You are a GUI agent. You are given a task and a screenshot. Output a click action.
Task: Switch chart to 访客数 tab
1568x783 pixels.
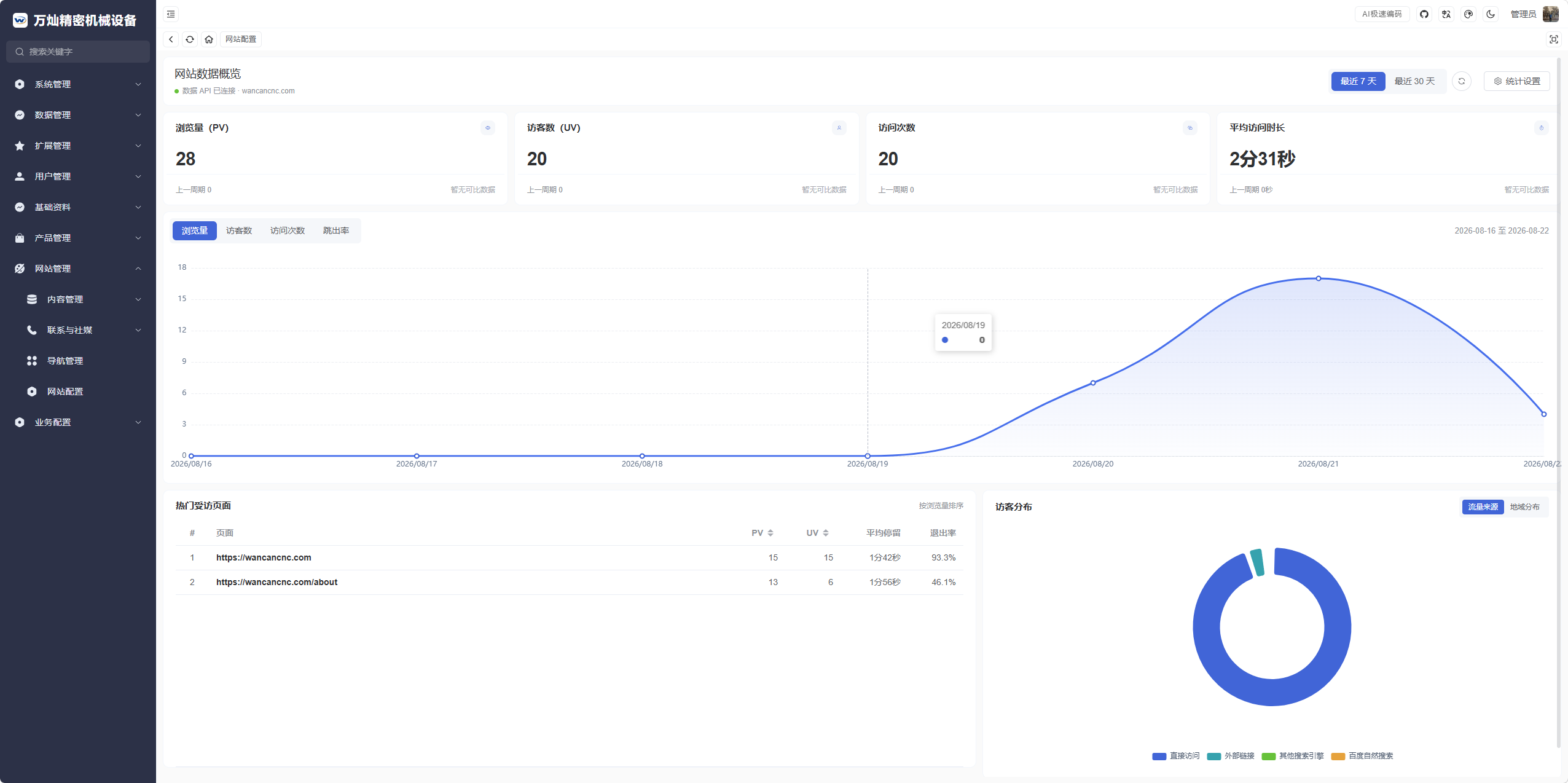[x=239, y=230]
